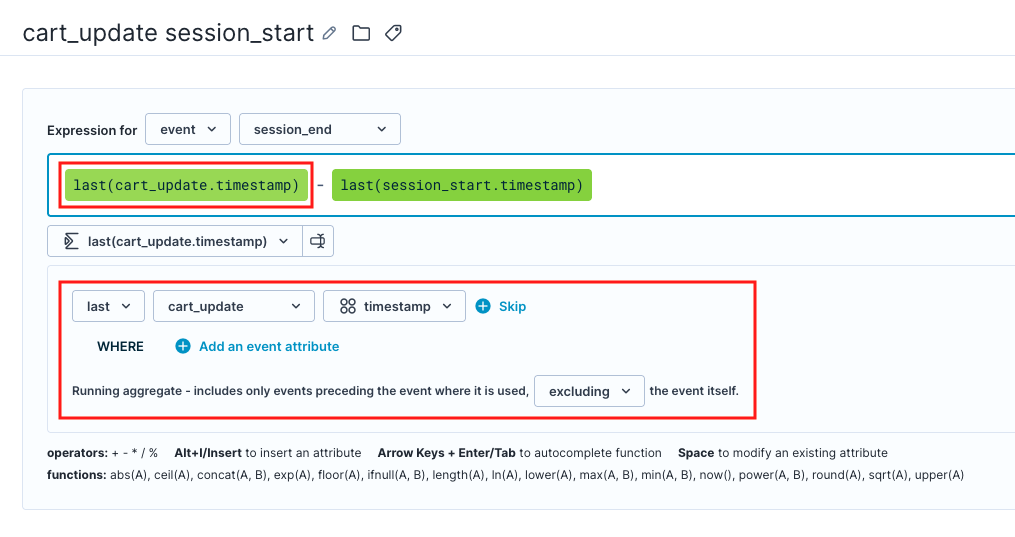Open the session_end dropdown
This screenshot has height=537, width=1015.
tap(320, 129)
